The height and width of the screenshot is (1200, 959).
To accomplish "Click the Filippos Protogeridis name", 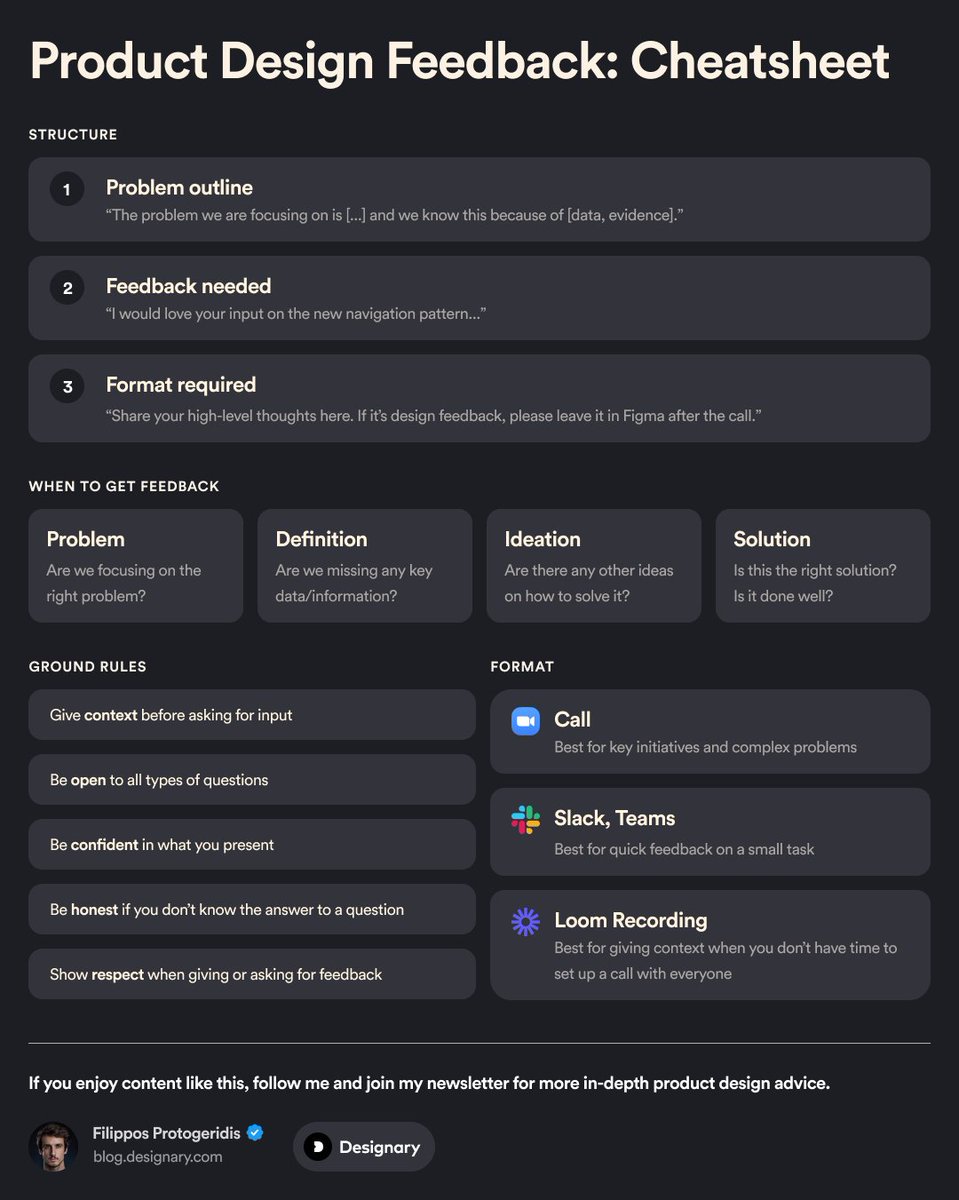I will point(167,1133).
